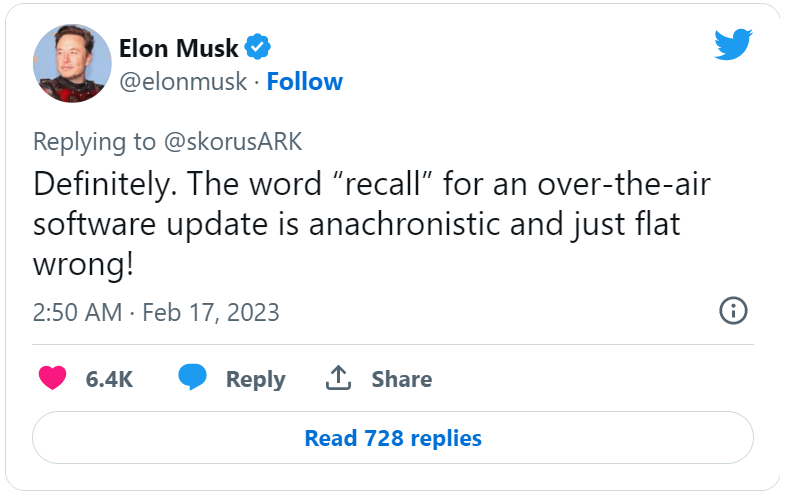Image resolution: width=788 pixels, height=502 pixels.
Task: Open the Replying to @skorusARK link
Action: pyautogui.click(x=167, y=142)
